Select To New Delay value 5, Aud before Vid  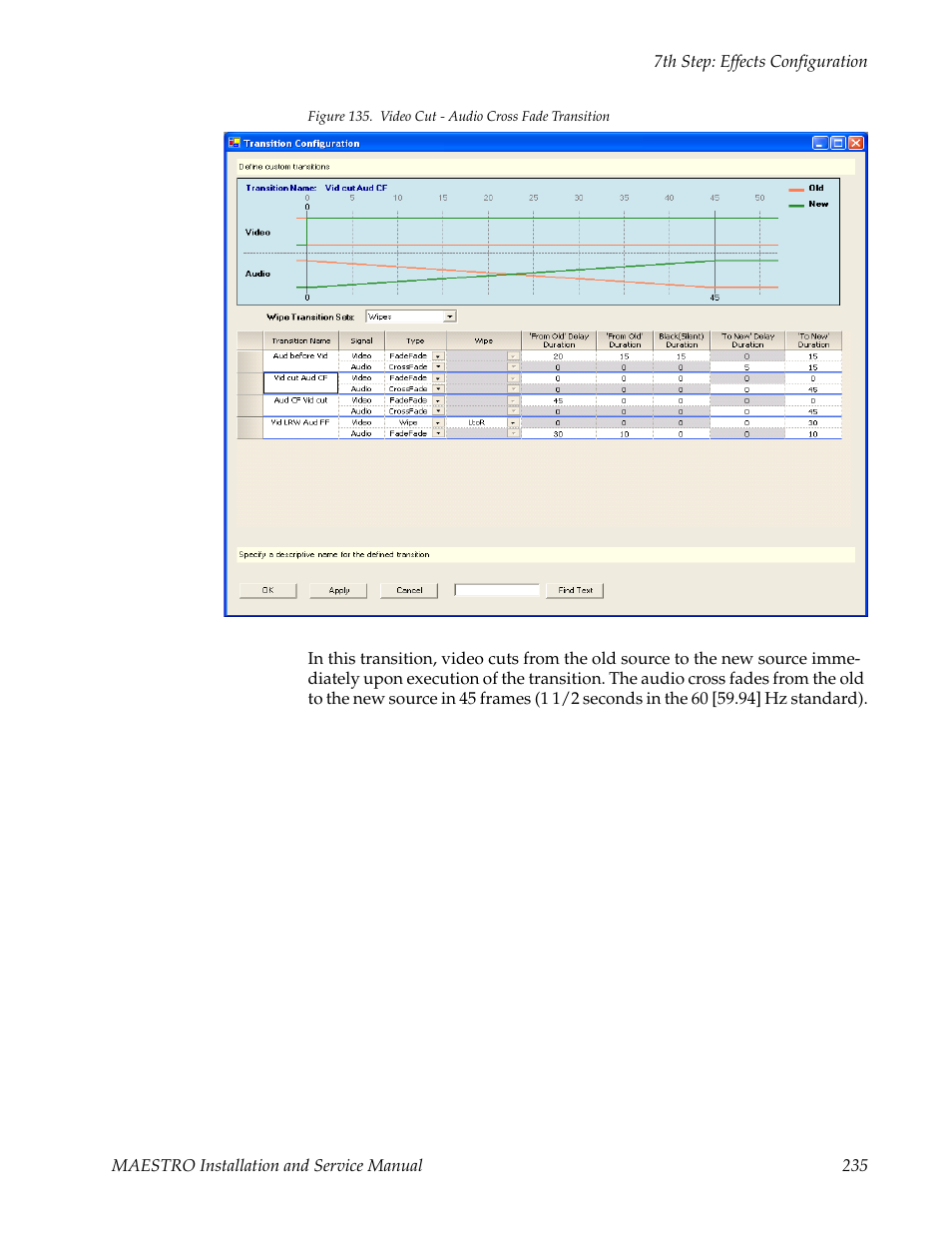(x=746, y=367)
